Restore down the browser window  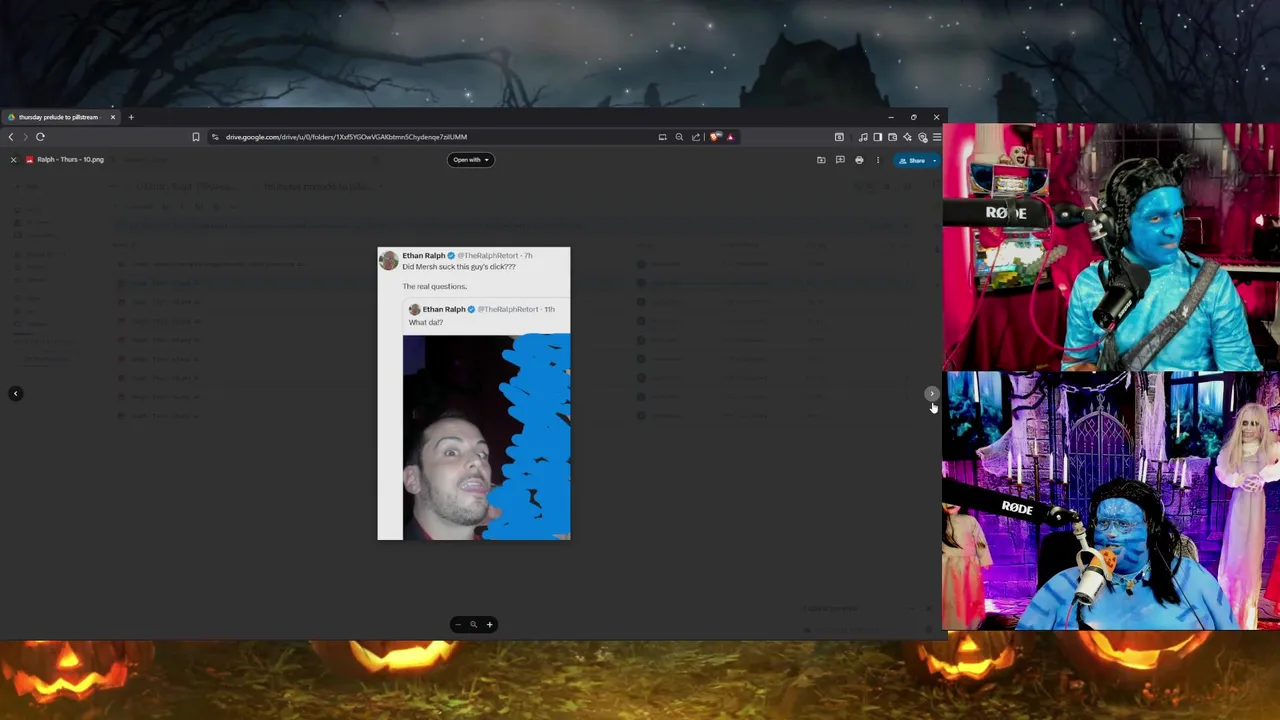914,117
